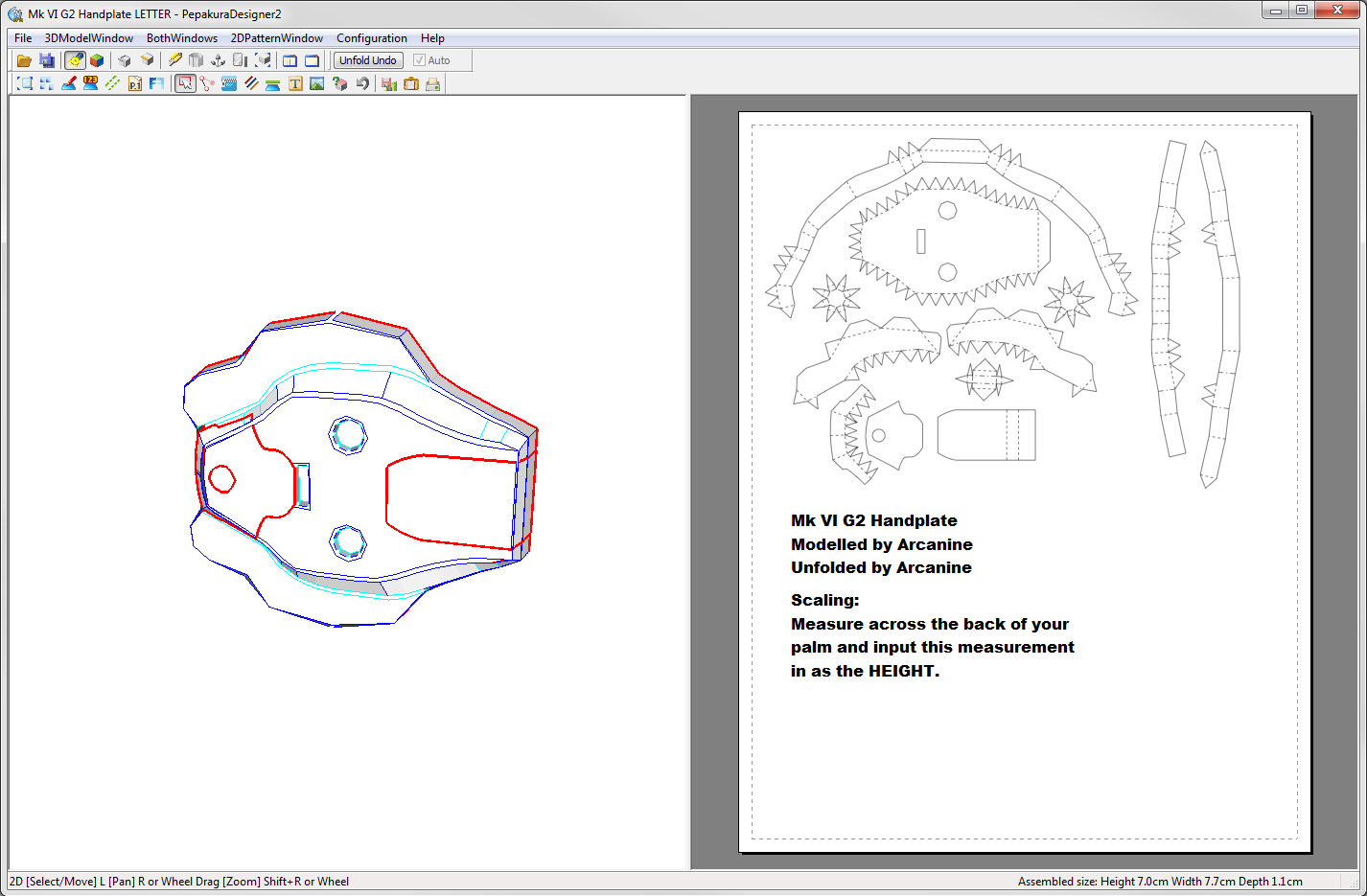1367x896 pixels.
Task: Click the floppy with bar chart icon
Action: click(x=389, y=83)
